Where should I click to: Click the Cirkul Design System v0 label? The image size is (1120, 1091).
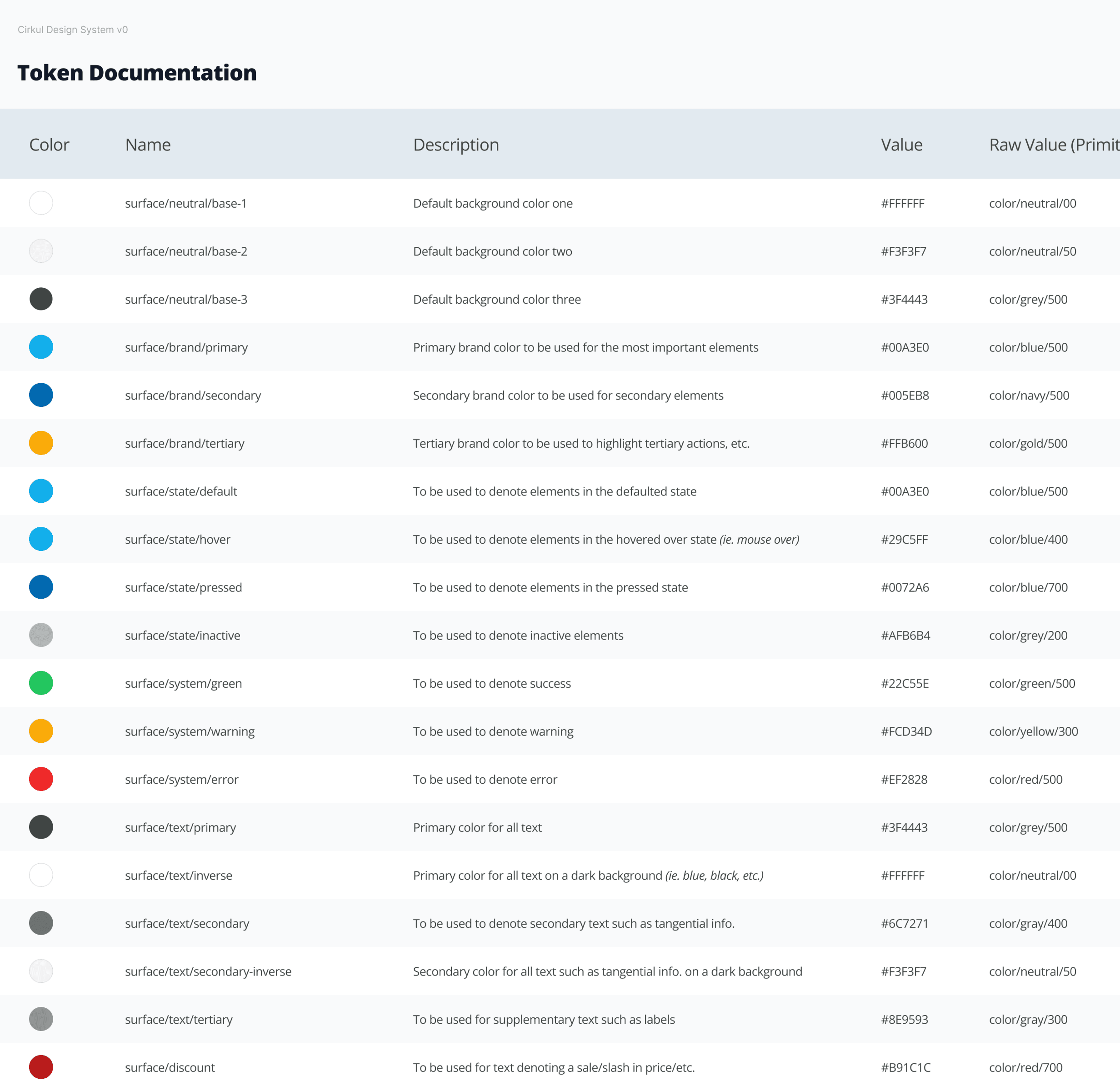pyautogui.click(x=73, y=30)
